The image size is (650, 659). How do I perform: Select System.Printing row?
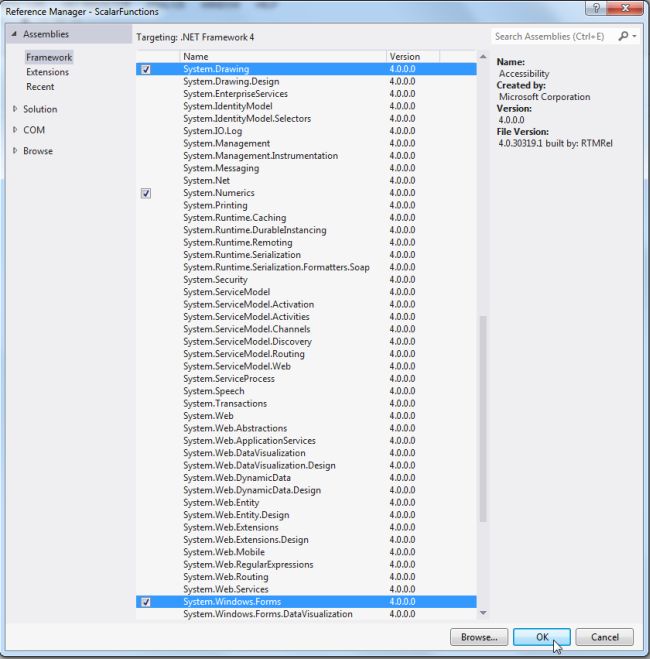click(x=306, y=206)
